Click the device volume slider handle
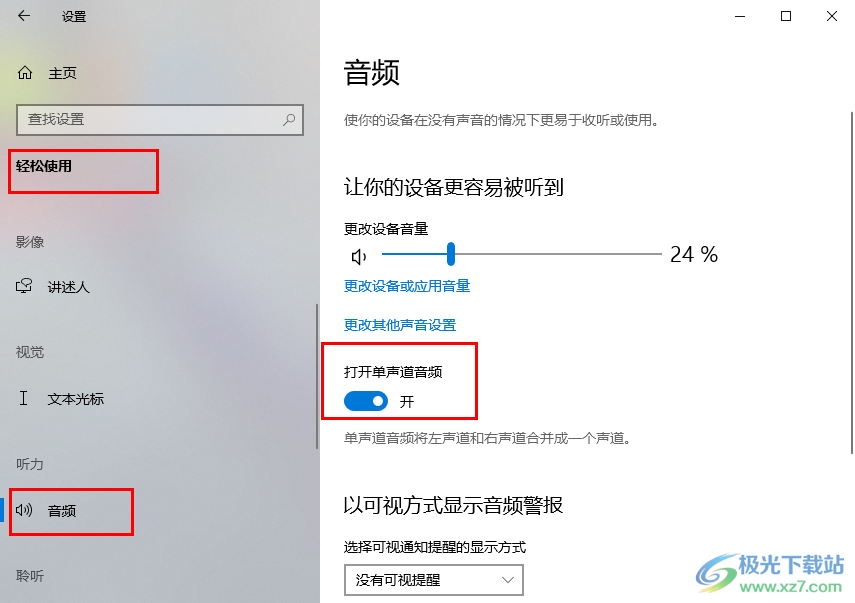Image resolution: width=855 pixels, height=603 pixels. tap(451, 254)
